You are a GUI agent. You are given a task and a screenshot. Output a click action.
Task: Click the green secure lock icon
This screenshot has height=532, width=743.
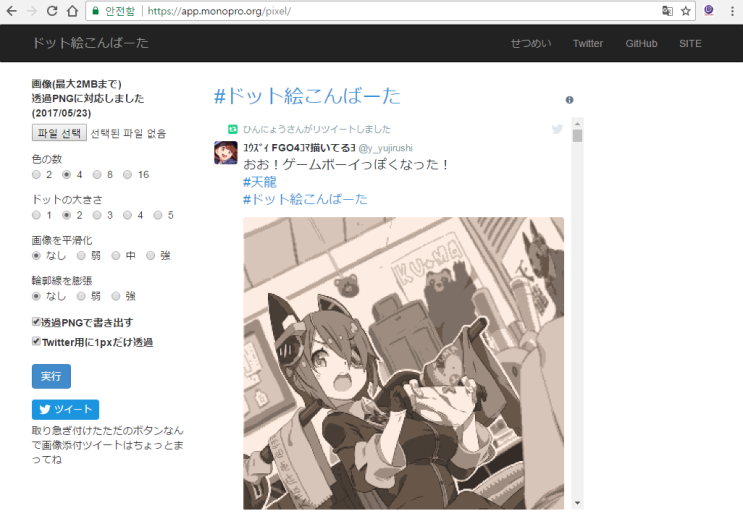[x=96, y=11]
